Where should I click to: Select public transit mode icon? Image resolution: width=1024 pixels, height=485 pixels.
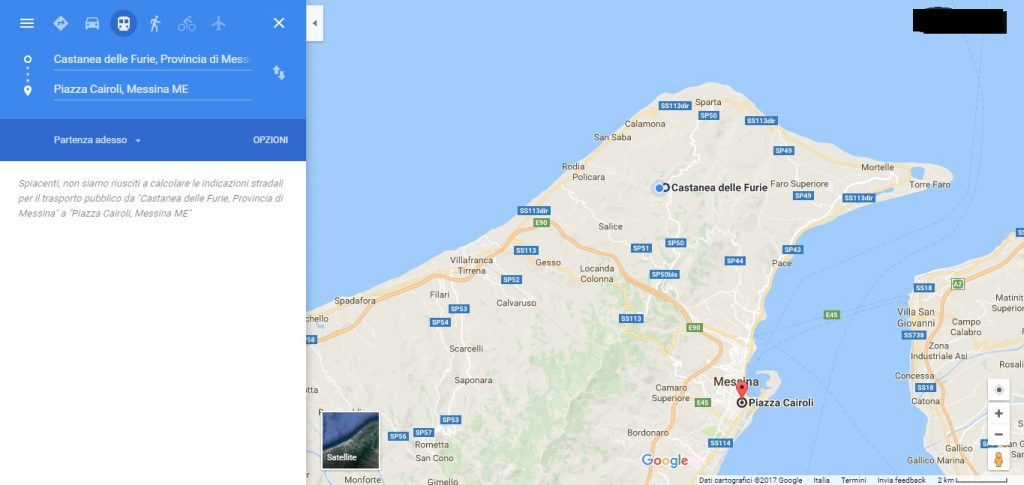tap(123, 23)
